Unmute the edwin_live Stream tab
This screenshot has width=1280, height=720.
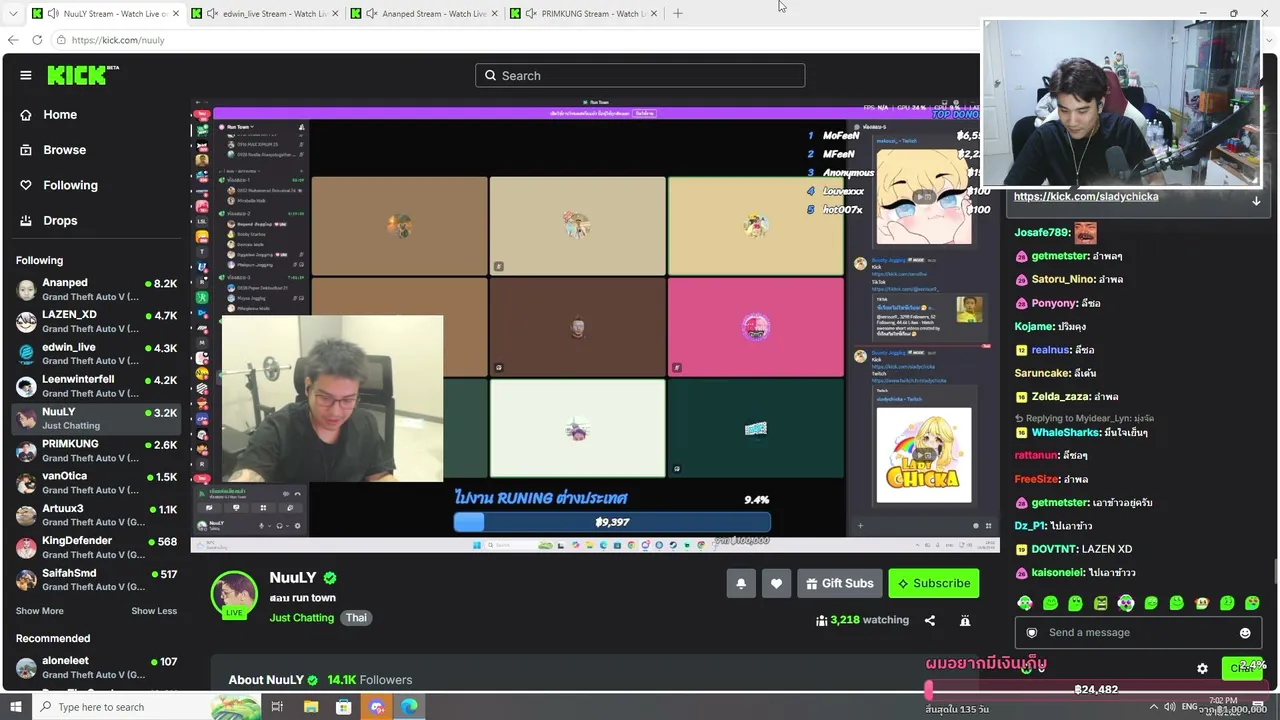[212, 14]
